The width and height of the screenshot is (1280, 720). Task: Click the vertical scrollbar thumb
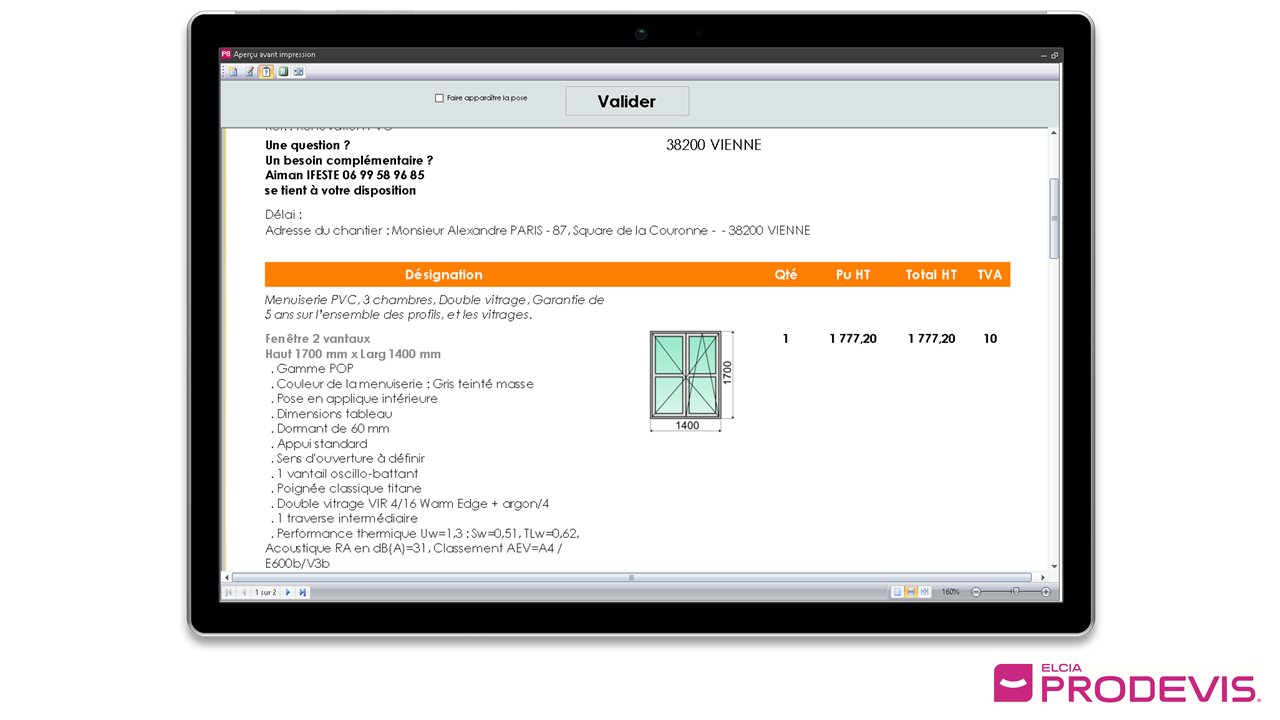point(1054,219)
